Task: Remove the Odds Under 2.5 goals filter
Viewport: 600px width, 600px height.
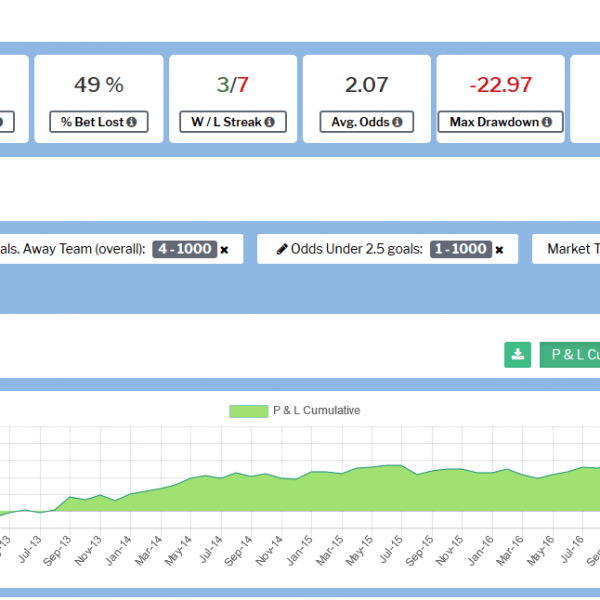Action: [x=499, y=249]
